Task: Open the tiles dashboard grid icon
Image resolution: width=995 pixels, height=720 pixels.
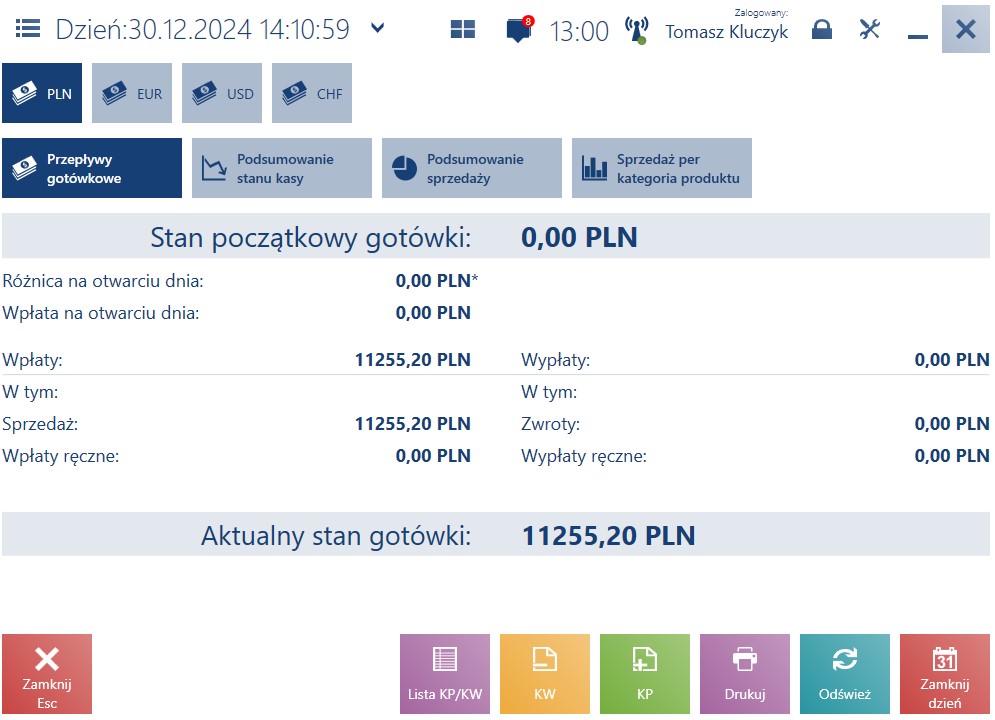Action: 463,29
